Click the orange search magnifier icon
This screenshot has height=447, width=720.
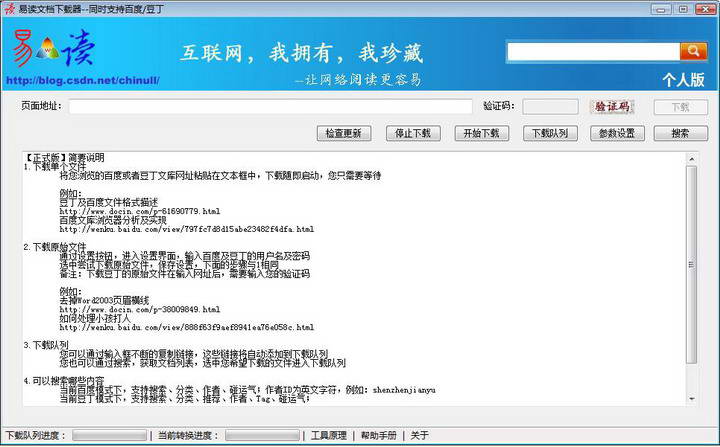coord(693,51)
